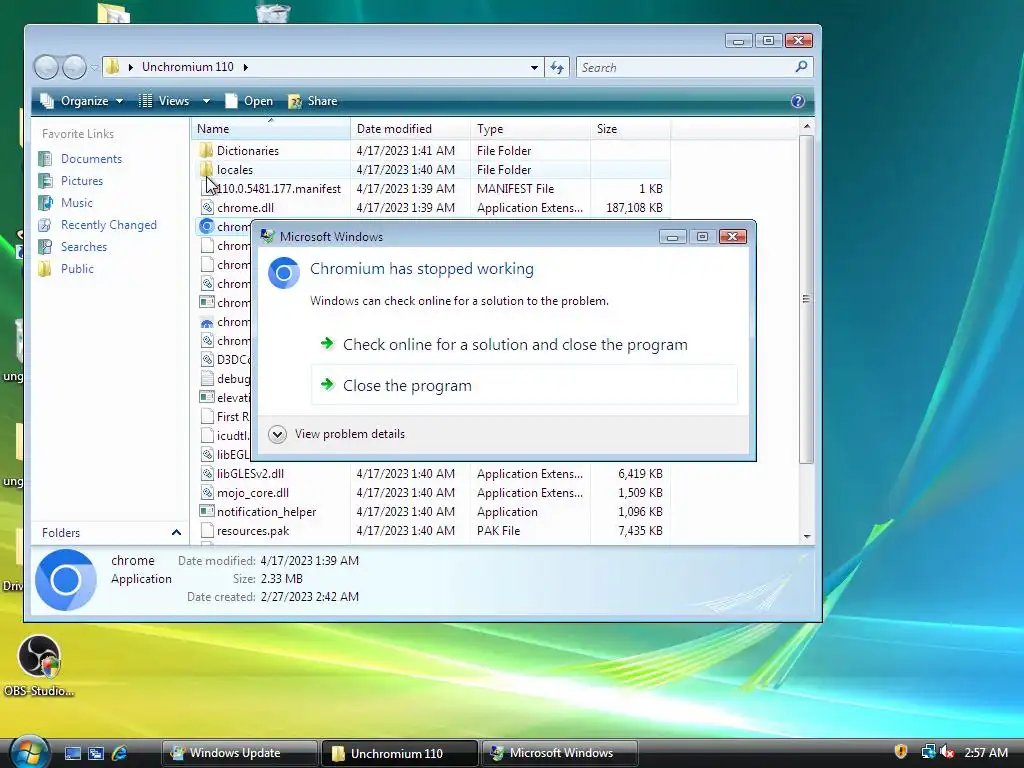Click Open in the Explorer toolbar
The width and height of the screenshot is (1024, 768).
pyautogui.click(x=249, y=101)
